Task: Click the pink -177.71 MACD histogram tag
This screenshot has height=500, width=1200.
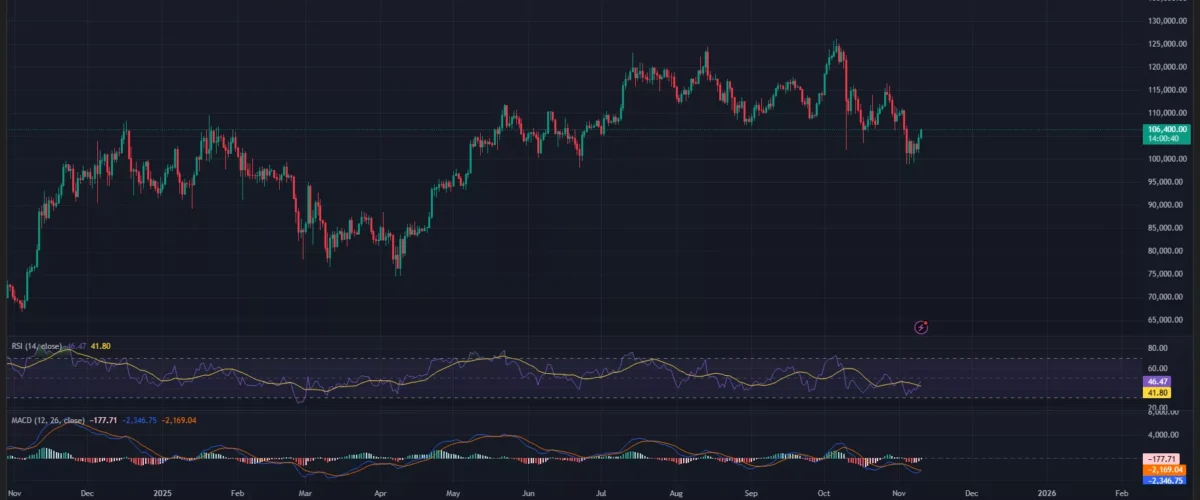Action: click(1164, 457)
